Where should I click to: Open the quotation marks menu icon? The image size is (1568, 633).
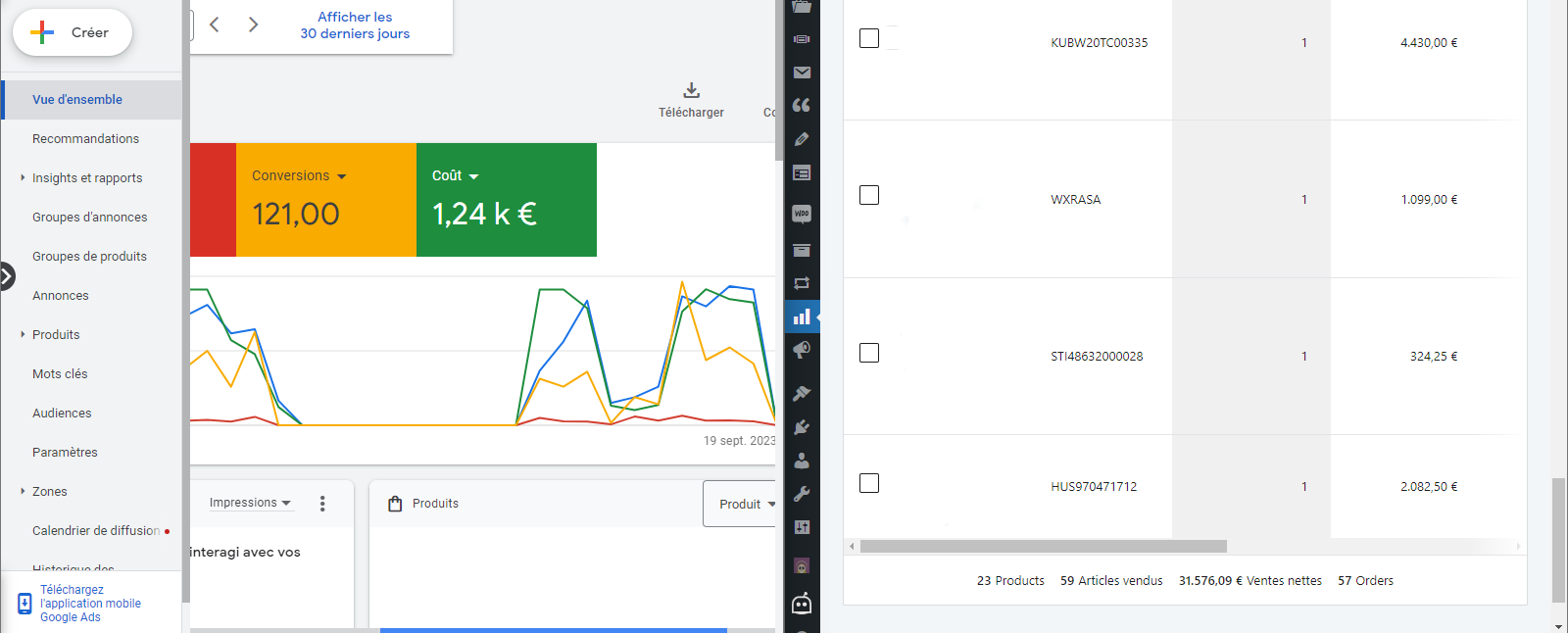click(x=802, y=106)
